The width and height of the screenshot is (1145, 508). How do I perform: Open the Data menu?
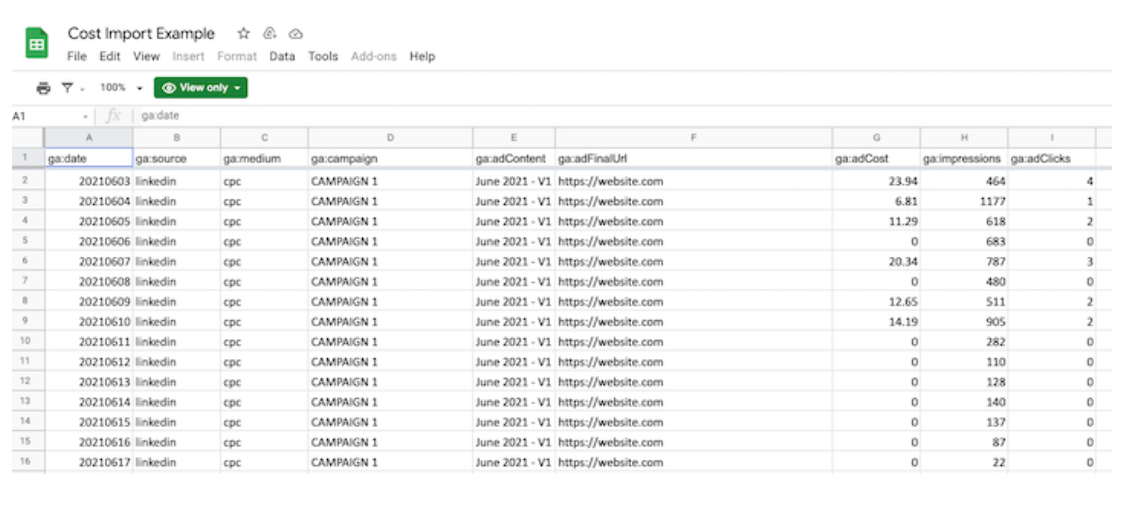[282, 57]
